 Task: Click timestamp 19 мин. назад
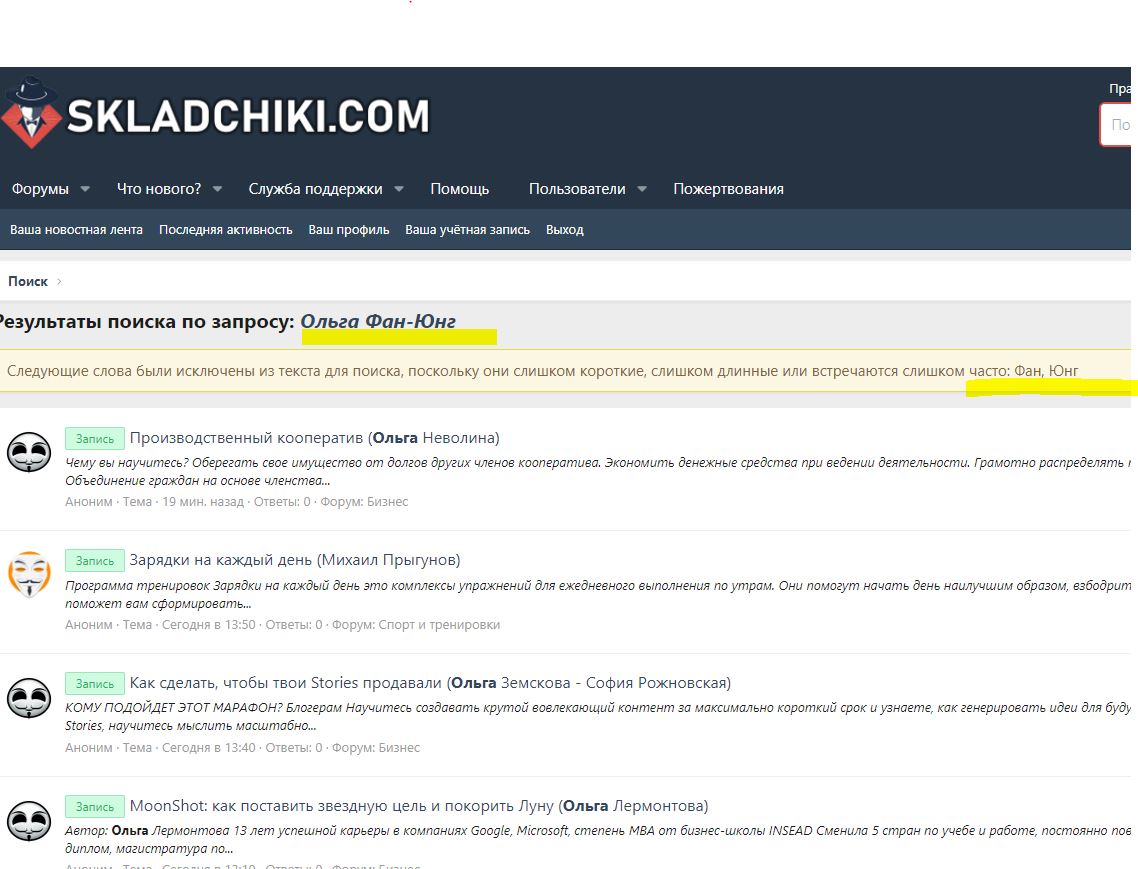[x=202, y=502]
